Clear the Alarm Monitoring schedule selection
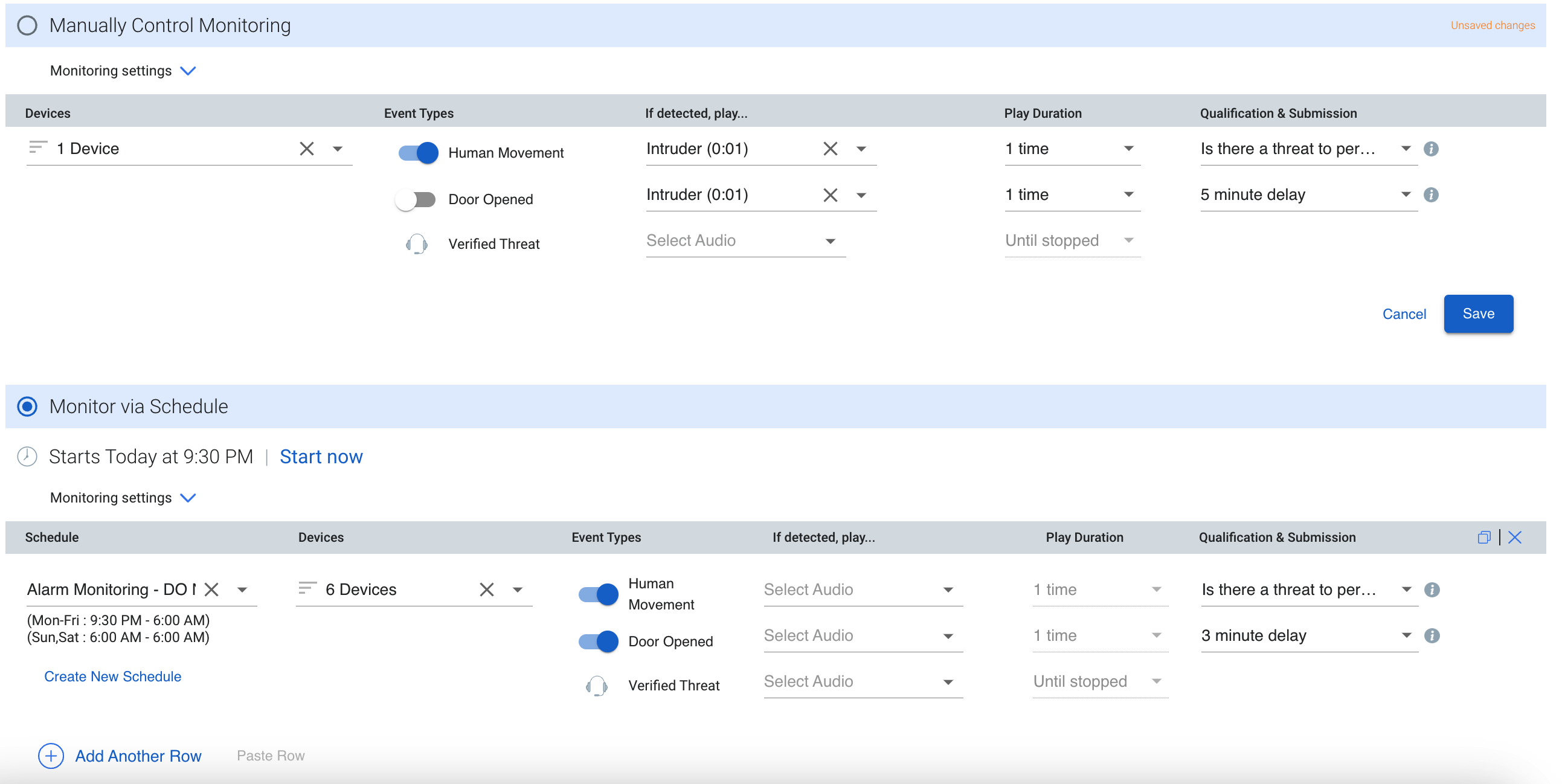This screenshot has width=1562, height=784. tap(211, 589)
